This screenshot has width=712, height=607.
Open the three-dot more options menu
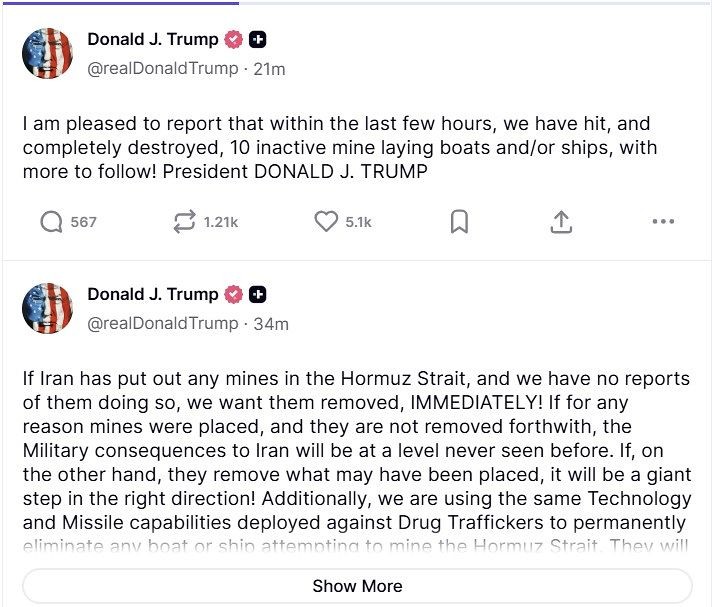pyautogui.click(x=663, y=222)
